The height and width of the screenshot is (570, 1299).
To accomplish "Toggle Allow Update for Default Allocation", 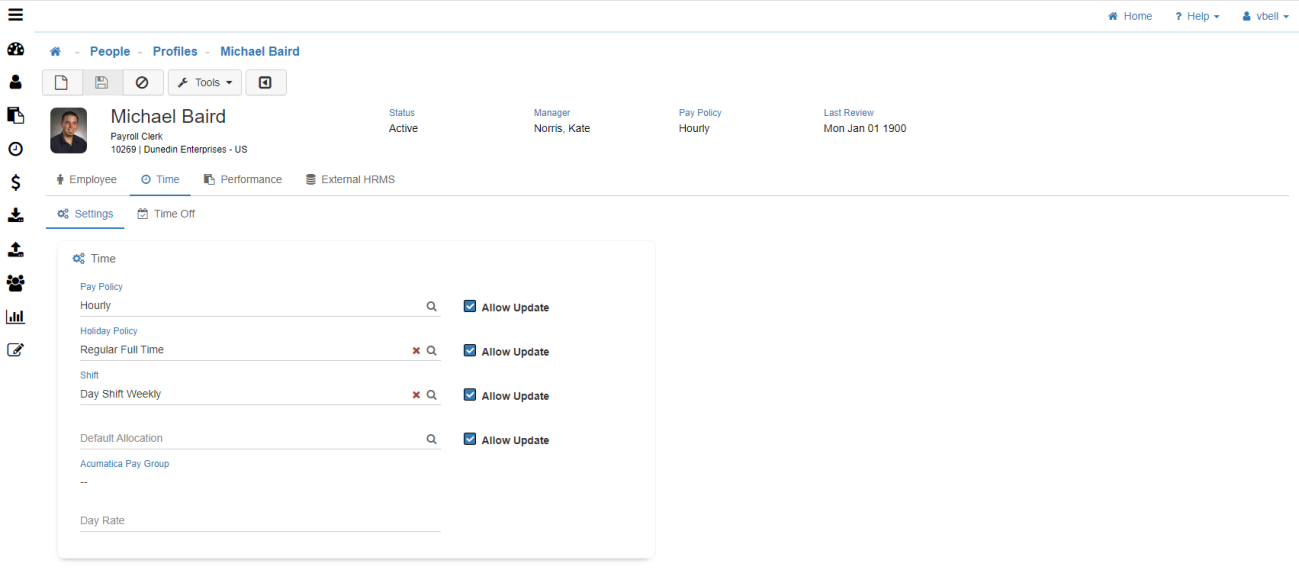I will point(470,439).
